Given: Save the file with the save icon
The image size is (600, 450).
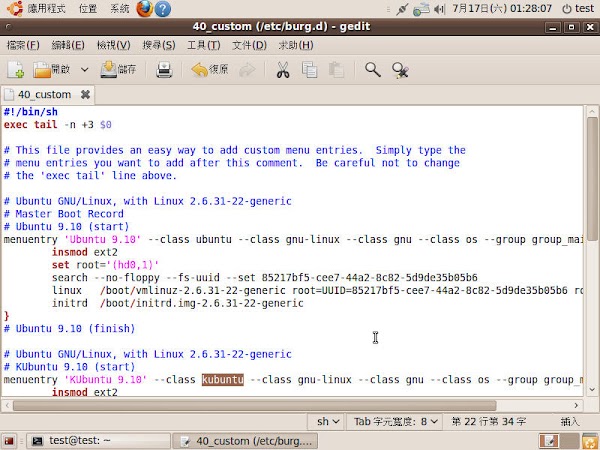Looking at the screenshot, I should tap(118, 70).
